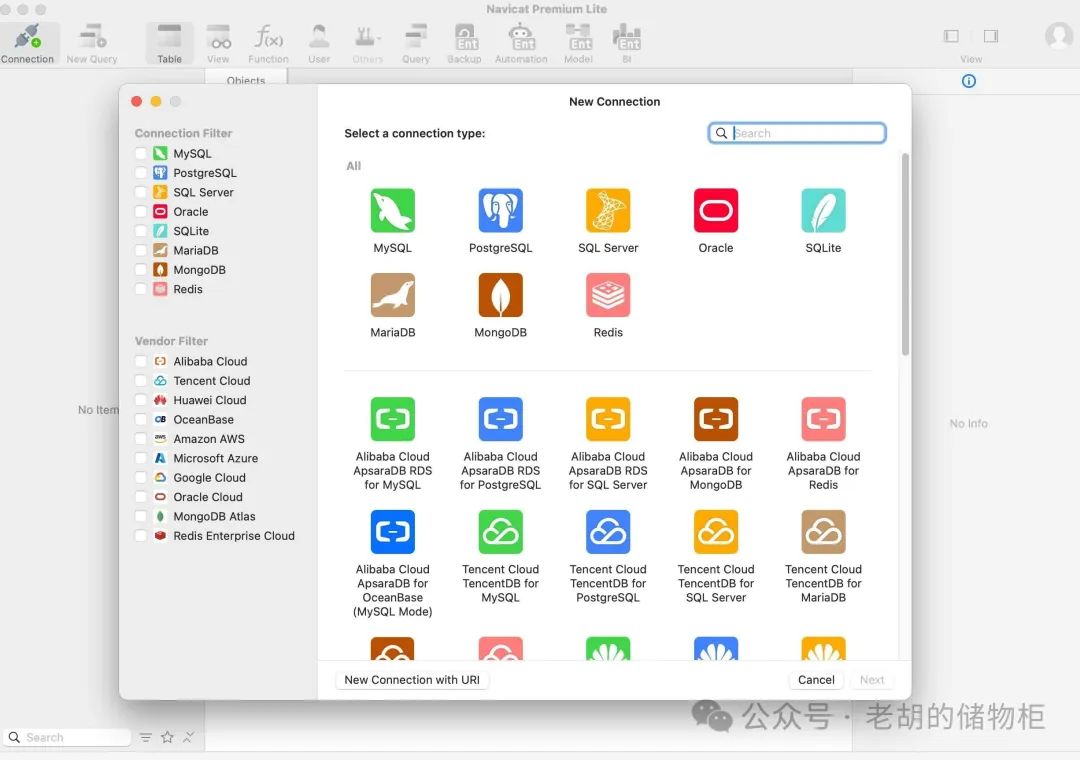Image resolution: width=1080 pixels, height=760 pixels.
Task: Click the New Connection with URI button
Action: point(412,679)
